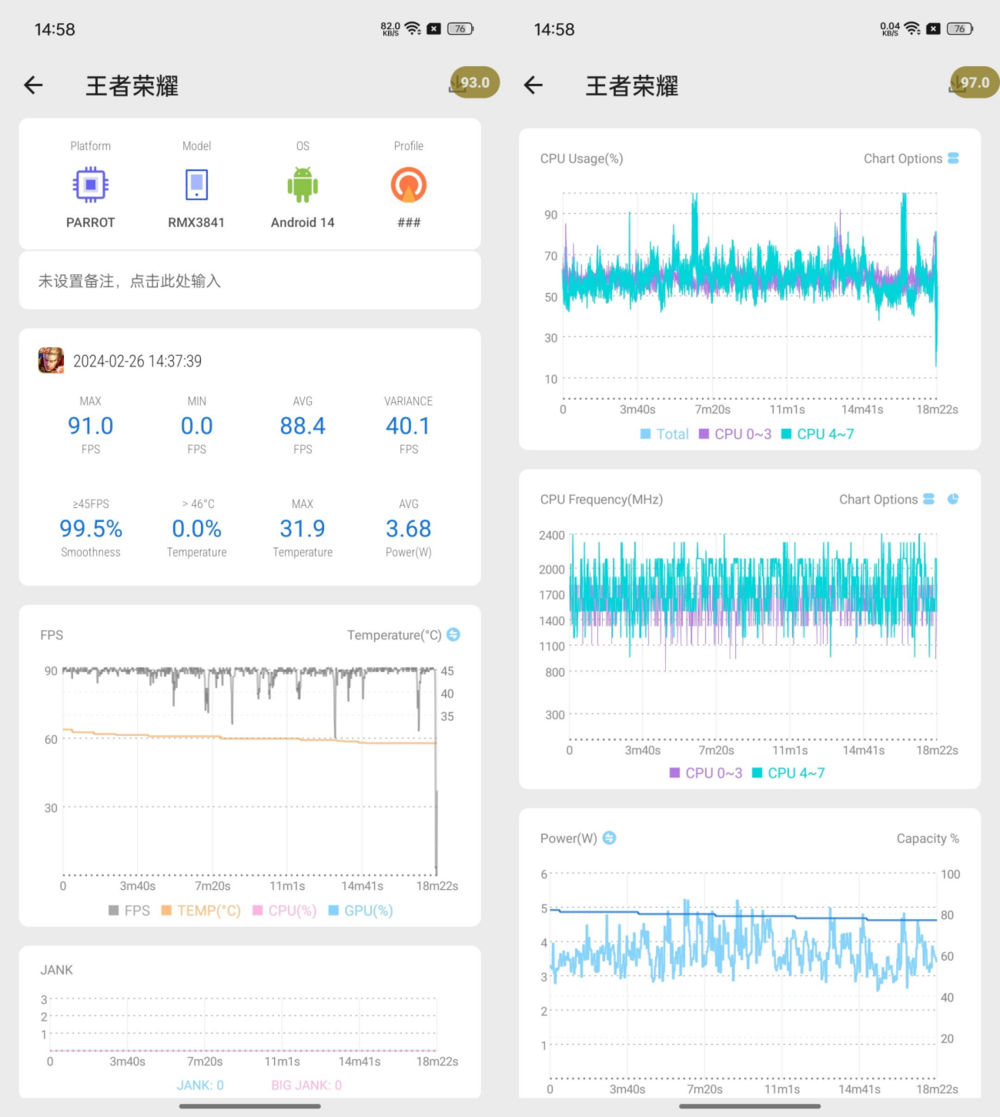Toggle the Power(W) switch icon
1000x1117 pixels.
pos(609,838)
